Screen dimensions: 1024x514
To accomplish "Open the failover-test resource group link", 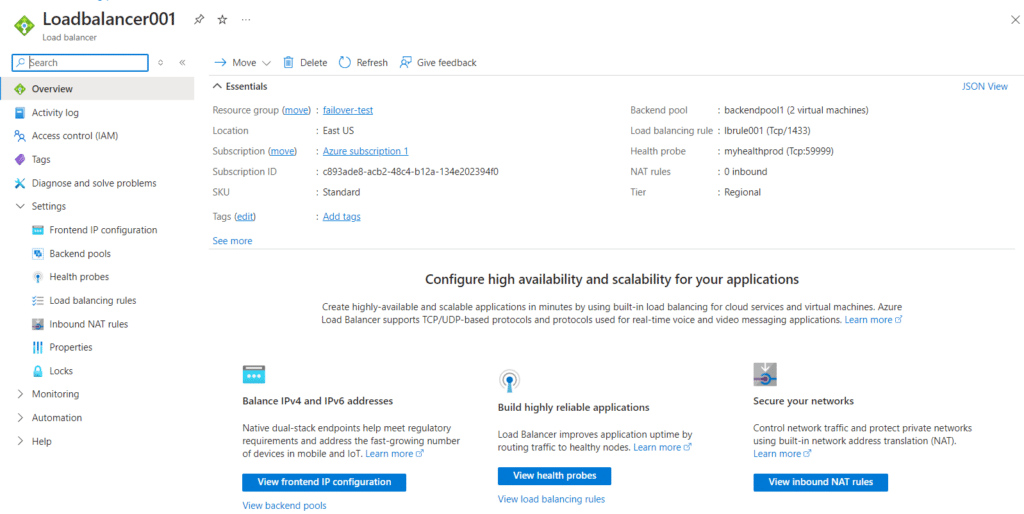I will [x=348, y=110].
